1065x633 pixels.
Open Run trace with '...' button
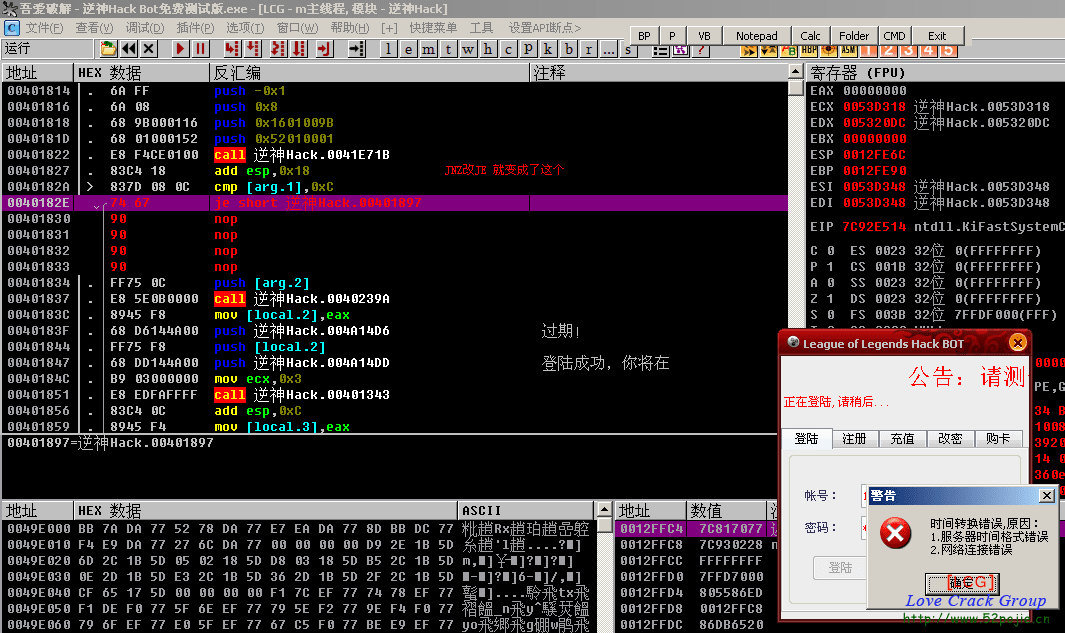608,49
